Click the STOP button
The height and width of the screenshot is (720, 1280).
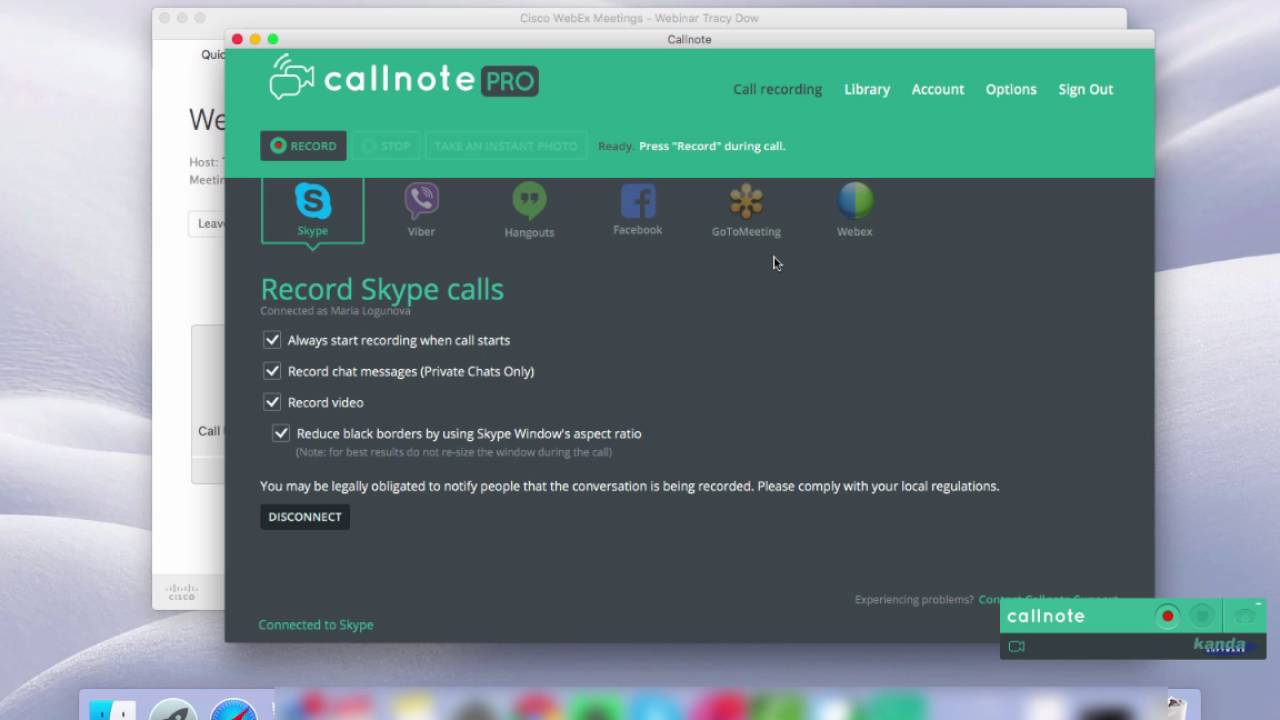(x=386, y=145)
